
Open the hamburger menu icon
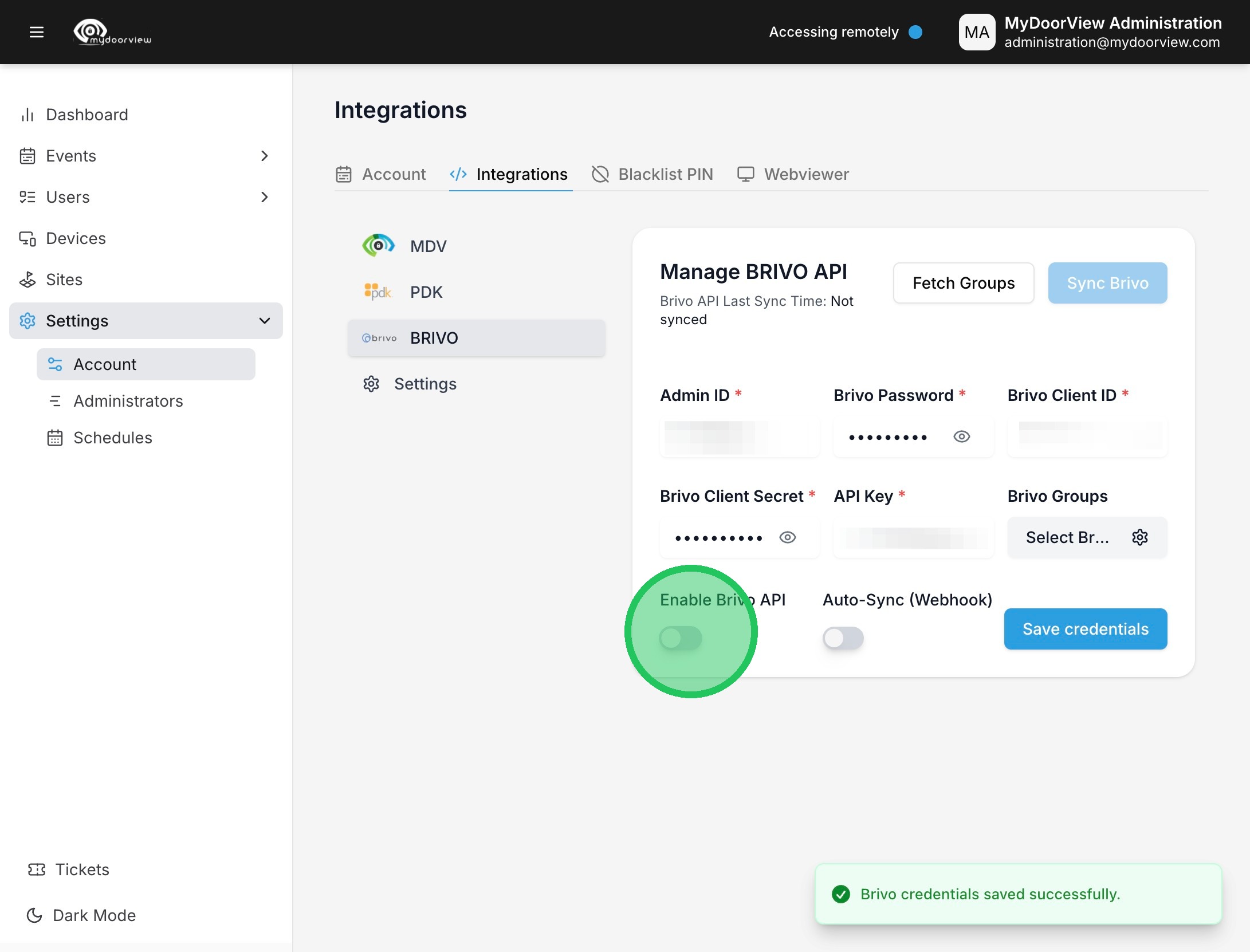click(x=37, y=32)
